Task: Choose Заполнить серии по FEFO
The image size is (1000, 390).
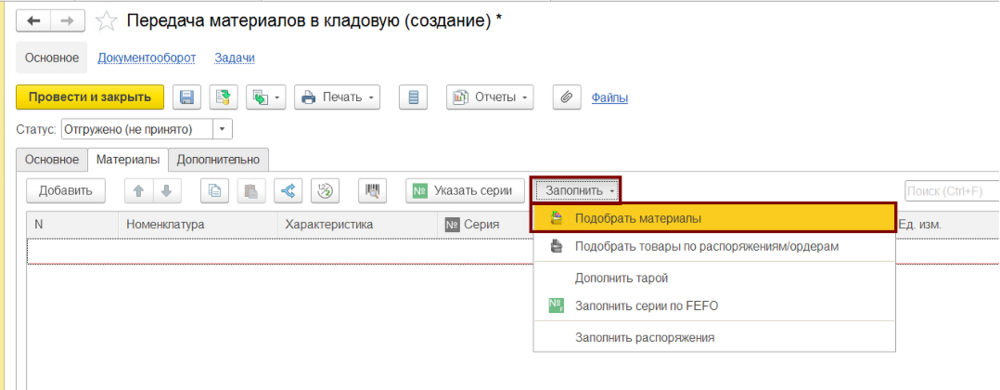Action: [x=714, y=306]
